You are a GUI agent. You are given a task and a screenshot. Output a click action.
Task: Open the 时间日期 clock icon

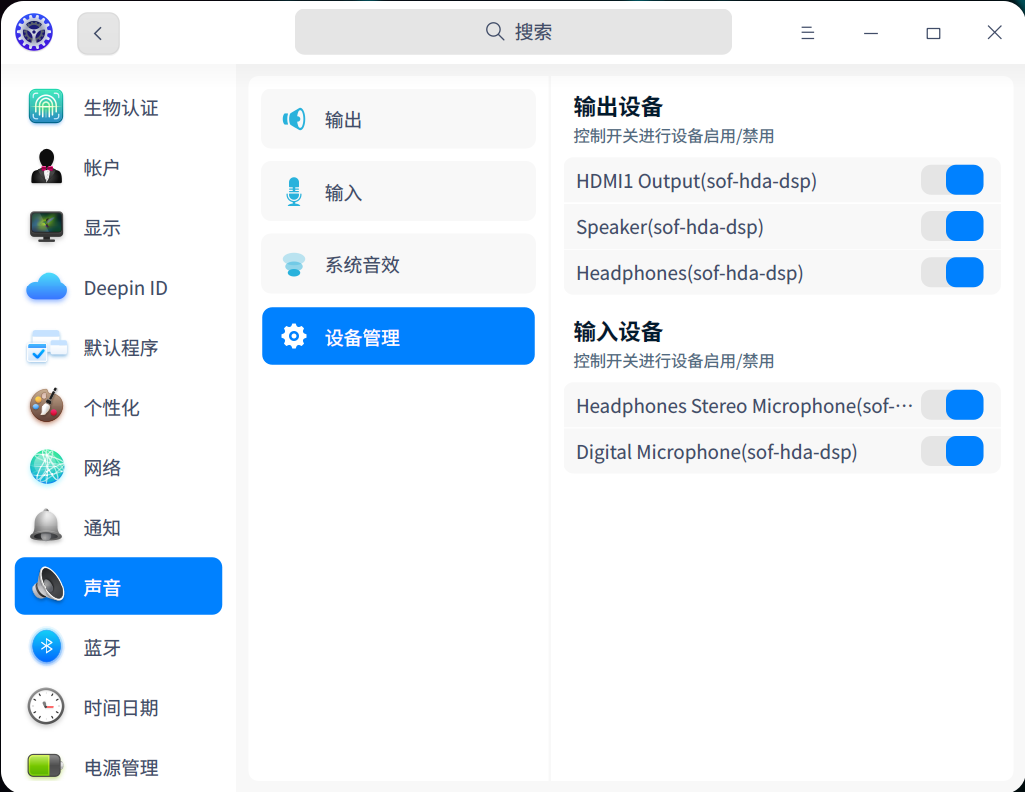(x=46, y=706)
